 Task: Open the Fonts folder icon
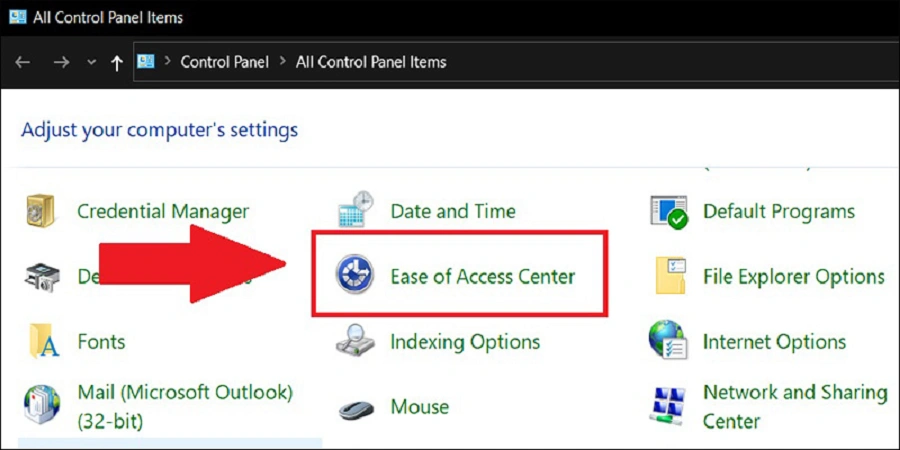(44, 341)
